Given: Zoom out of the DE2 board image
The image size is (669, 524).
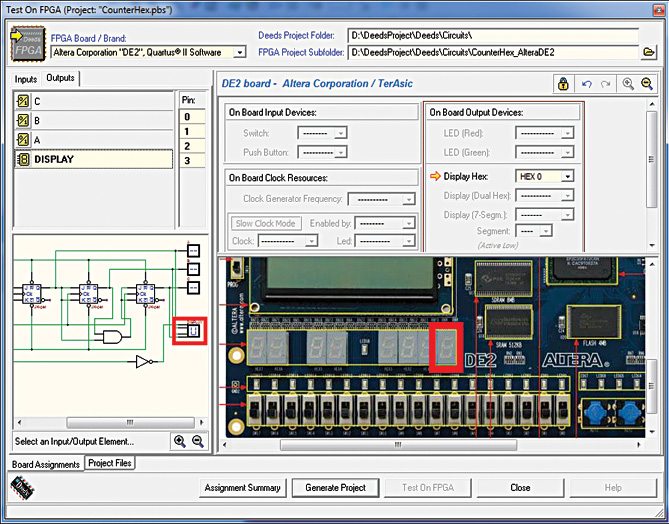Looking at the screenshot, I should click(647, 84).
